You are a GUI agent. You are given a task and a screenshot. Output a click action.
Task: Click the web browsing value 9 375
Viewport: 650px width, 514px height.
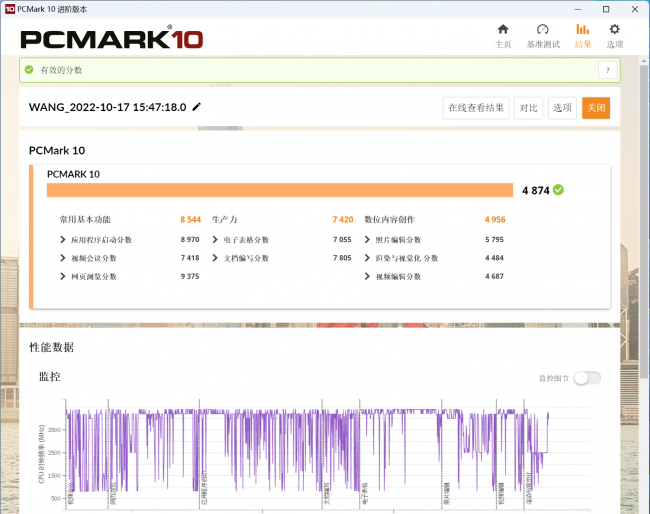click(190, 276)
